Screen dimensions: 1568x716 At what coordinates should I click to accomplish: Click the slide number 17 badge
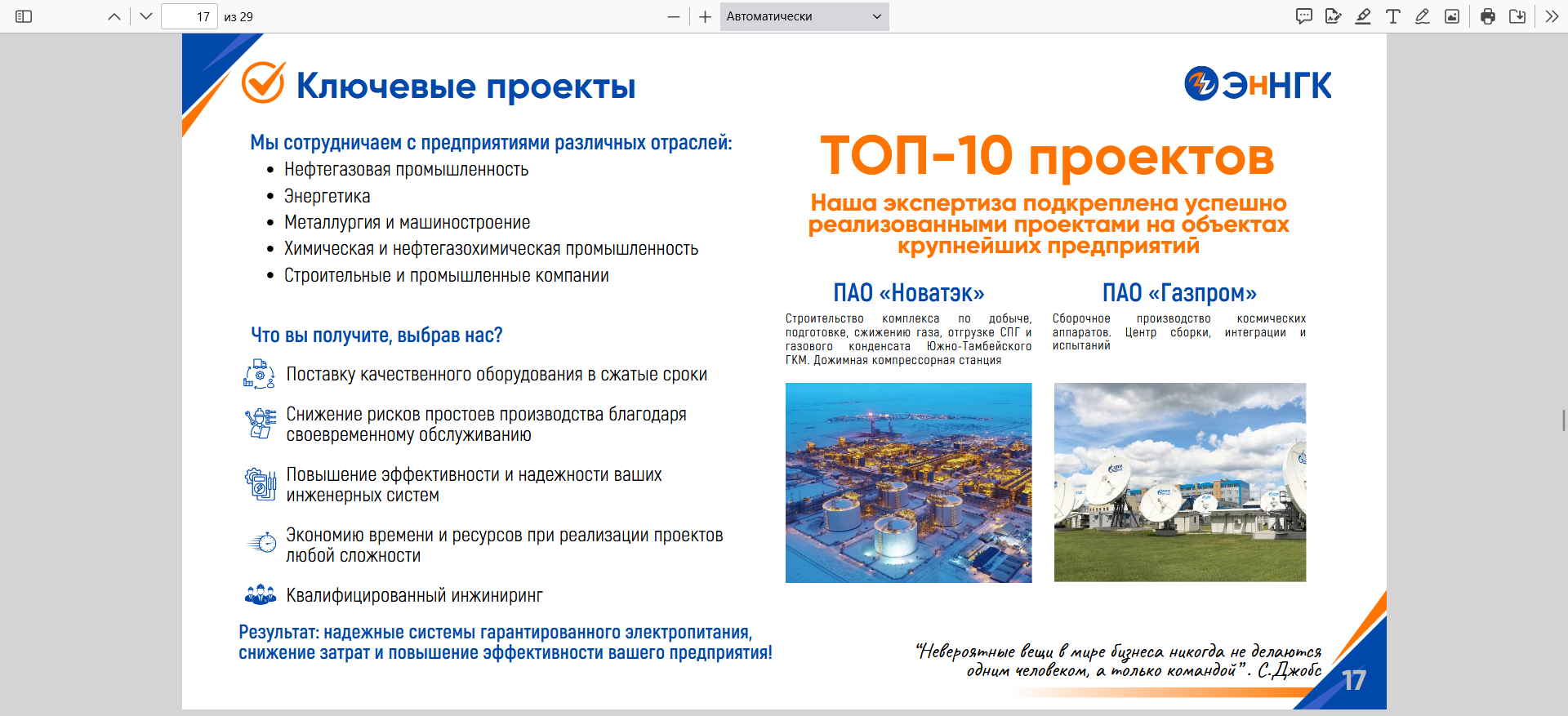click(1354, 680)
